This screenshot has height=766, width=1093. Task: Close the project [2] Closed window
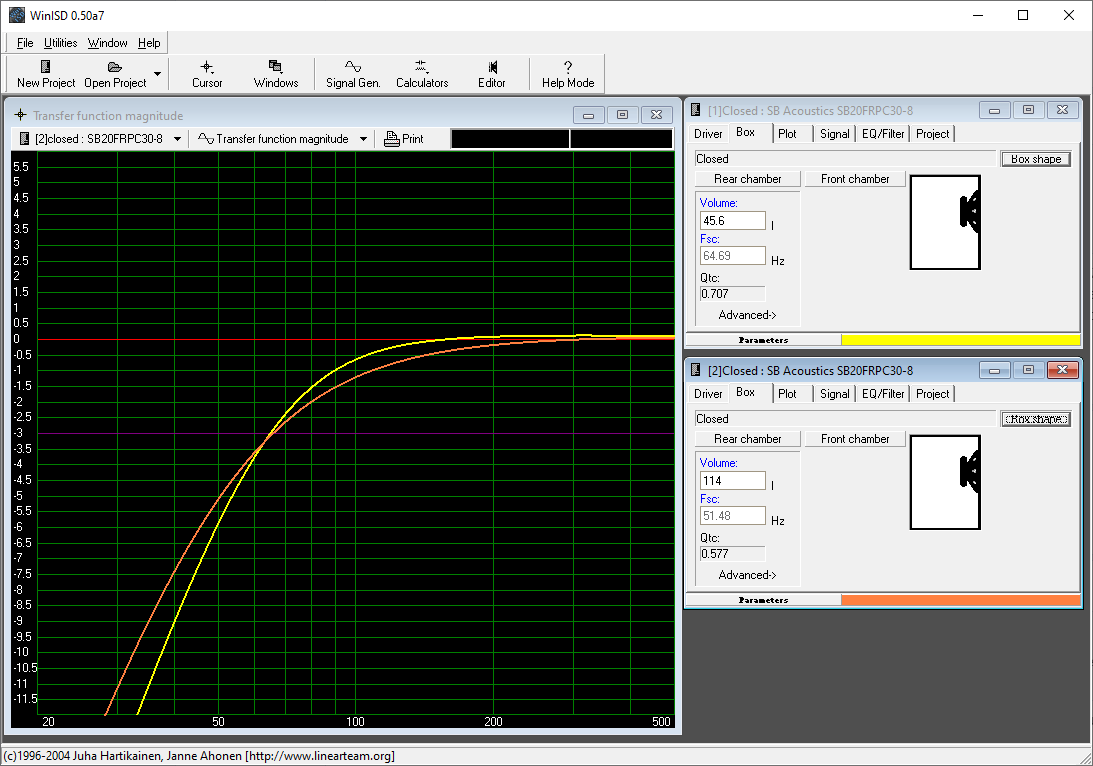[x=1062, y=370]
